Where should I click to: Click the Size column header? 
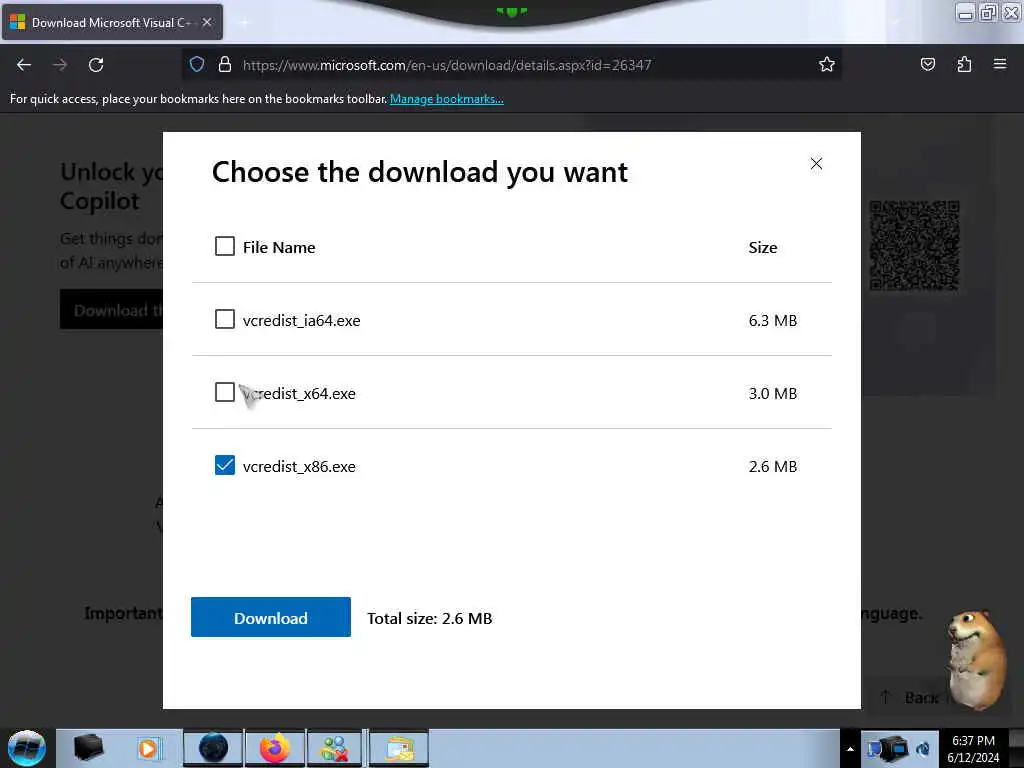763,248
